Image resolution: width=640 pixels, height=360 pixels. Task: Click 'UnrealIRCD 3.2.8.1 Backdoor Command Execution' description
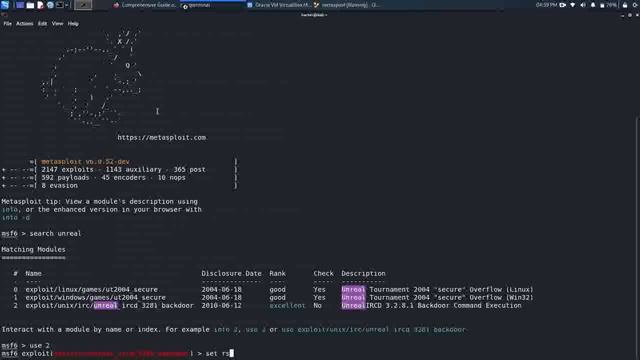click(x=431, y=305)
